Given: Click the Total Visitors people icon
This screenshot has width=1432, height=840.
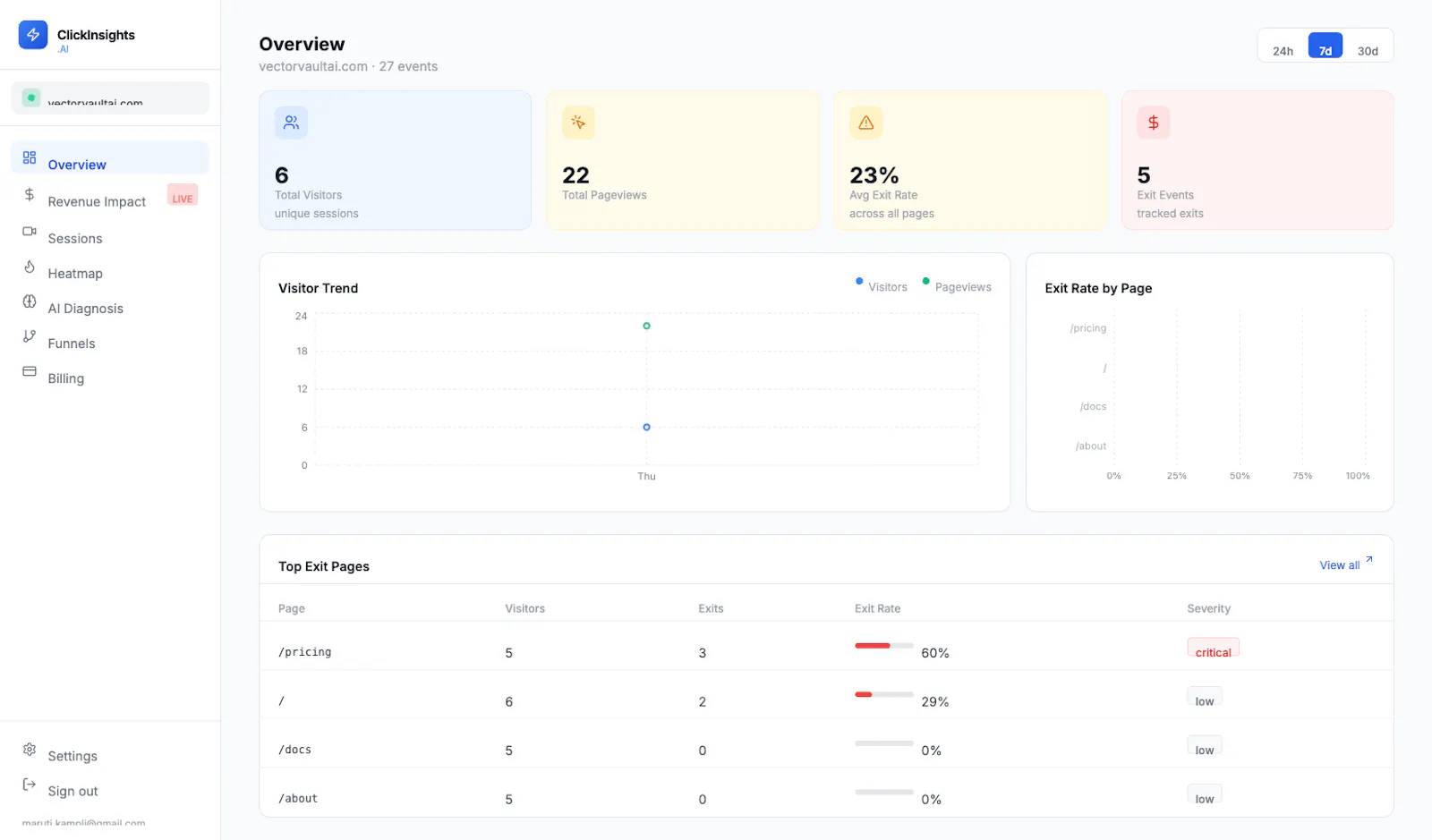Looking at the screenshot, I should tap(291, 123).
